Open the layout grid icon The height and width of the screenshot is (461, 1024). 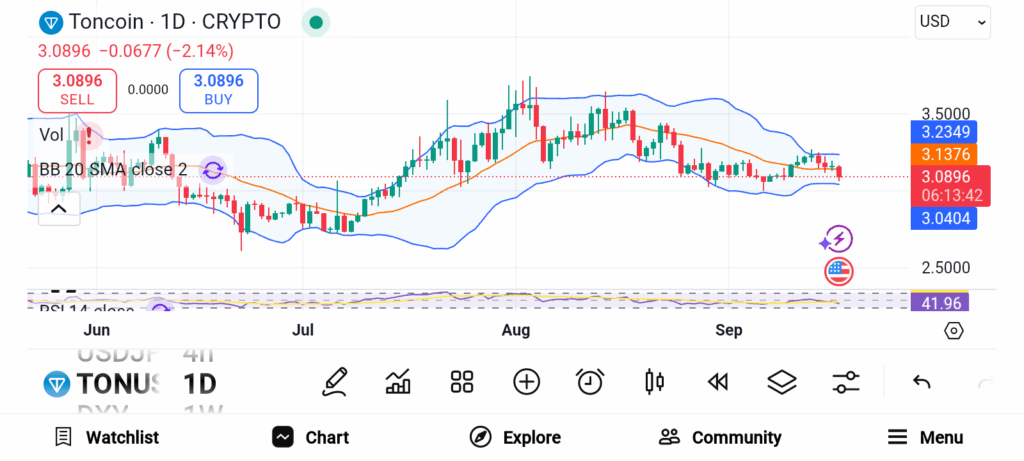pyautogui.click(x=461, y=381)
